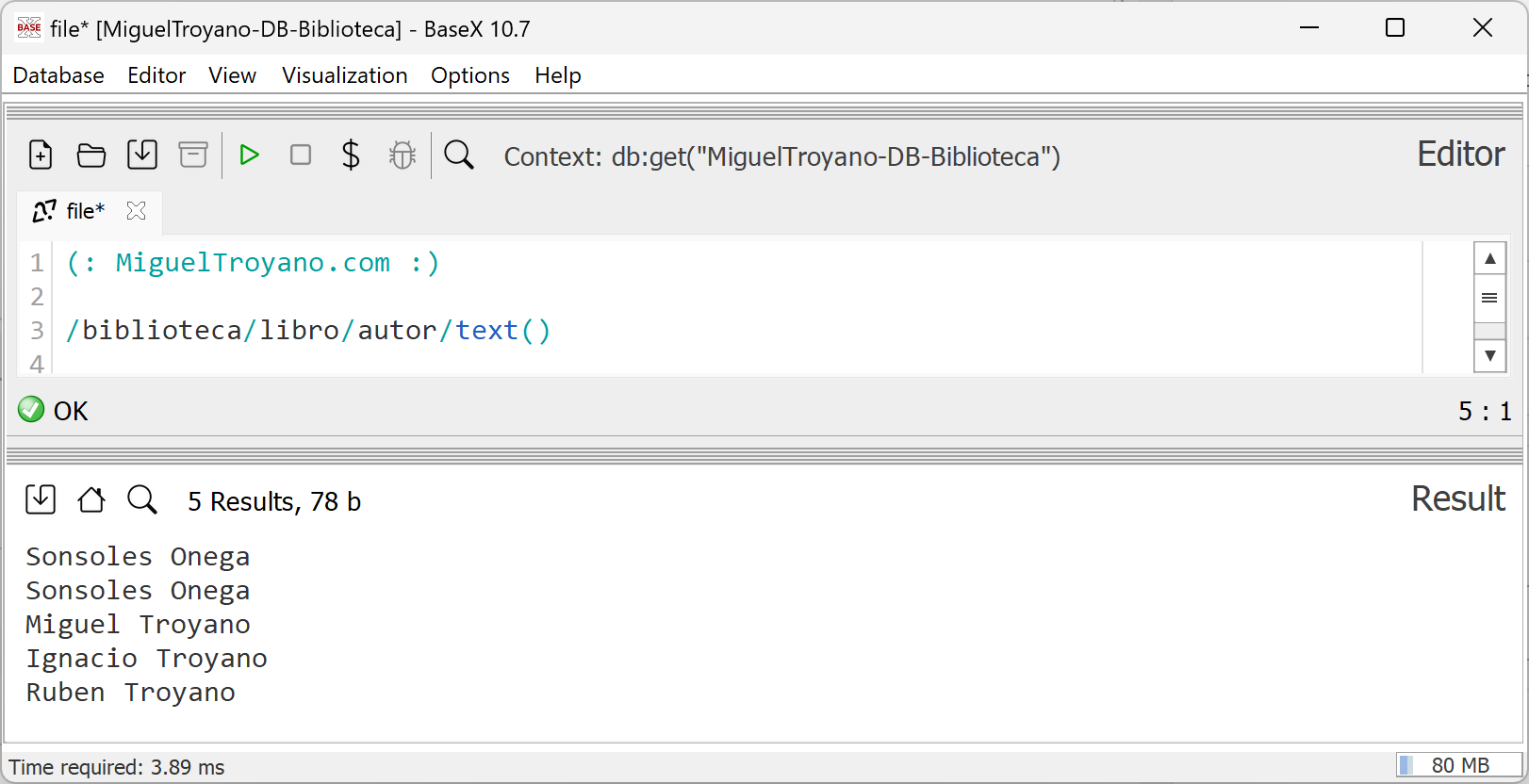Close the file* editor tab
The width and height of the screenshot is (1529, 784).
point(136,211)
